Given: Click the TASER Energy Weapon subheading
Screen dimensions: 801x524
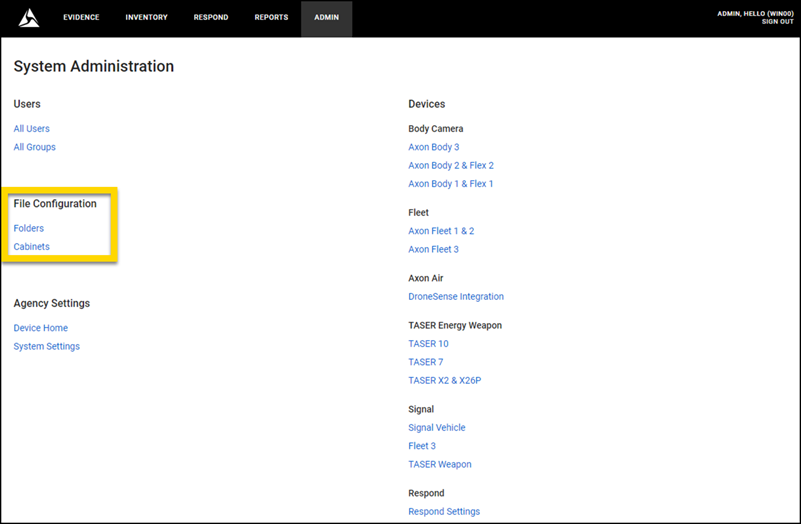Looking at the screenshot, I should click(455, 325).
